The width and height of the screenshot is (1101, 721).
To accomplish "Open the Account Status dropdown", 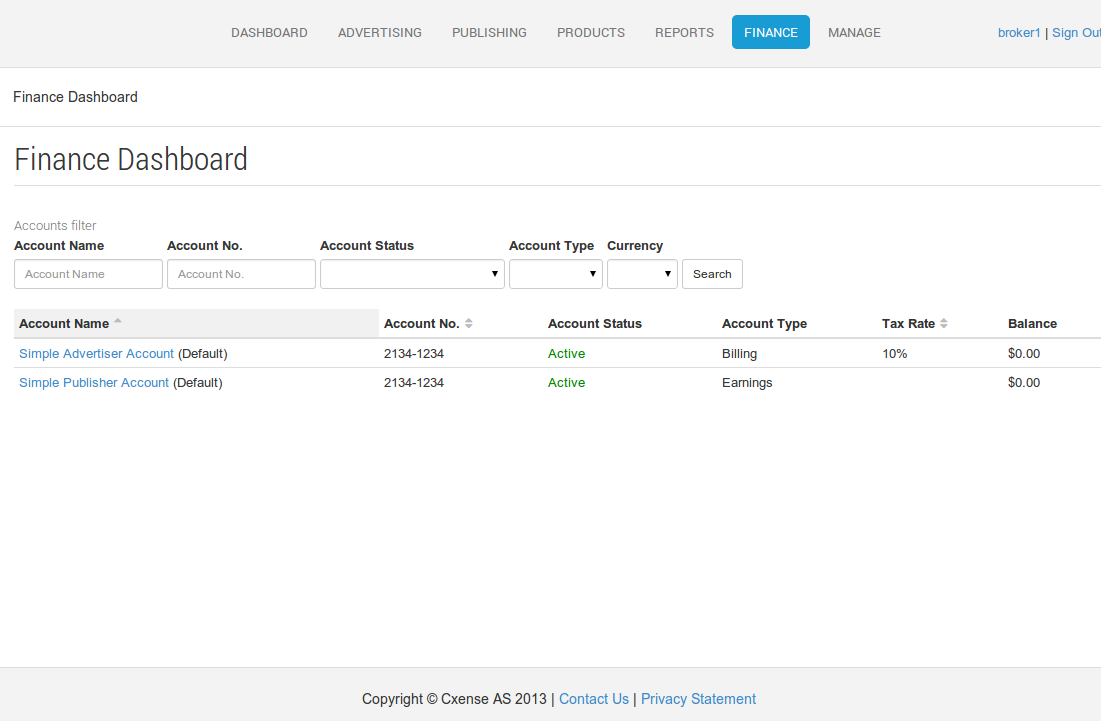I will pos(412,274).
